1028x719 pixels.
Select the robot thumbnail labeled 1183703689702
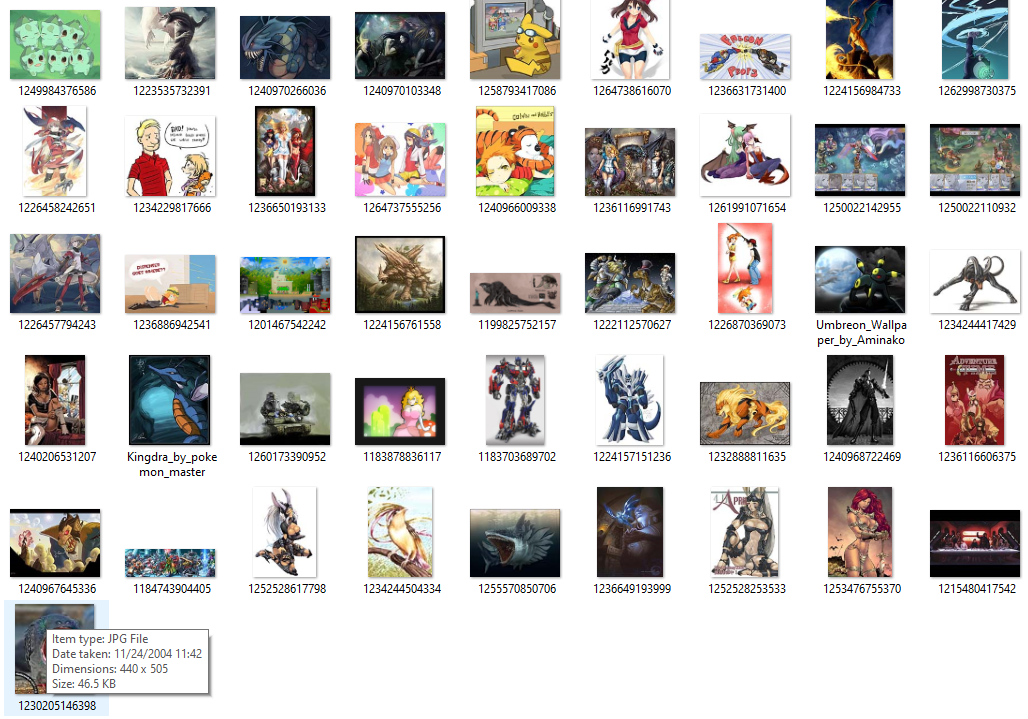click(x=515, y=400)
